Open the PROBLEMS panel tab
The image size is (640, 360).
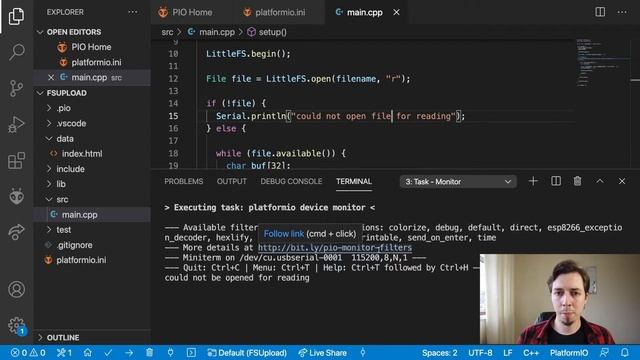point(184,181)
